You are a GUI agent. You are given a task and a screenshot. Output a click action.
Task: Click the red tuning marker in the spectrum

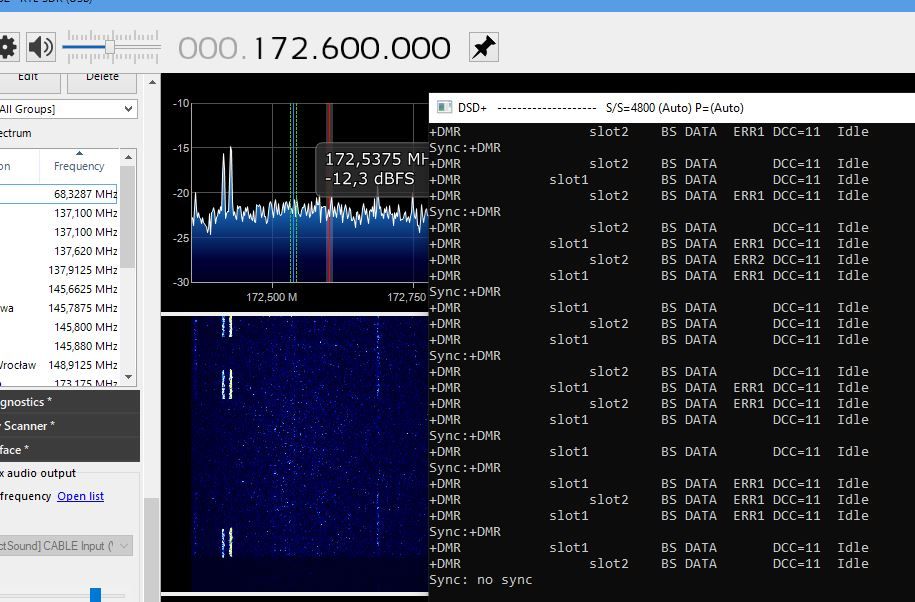(x=329, y=192)
